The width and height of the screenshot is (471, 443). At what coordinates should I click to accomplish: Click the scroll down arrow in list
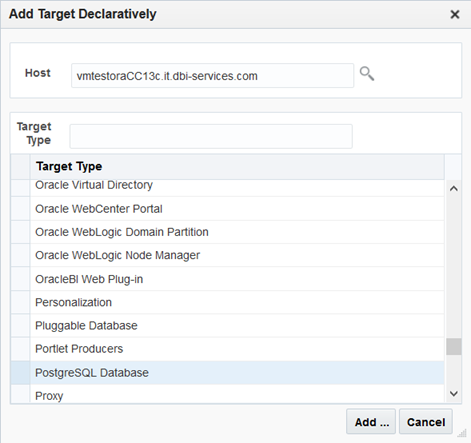(x=453, y=394)
